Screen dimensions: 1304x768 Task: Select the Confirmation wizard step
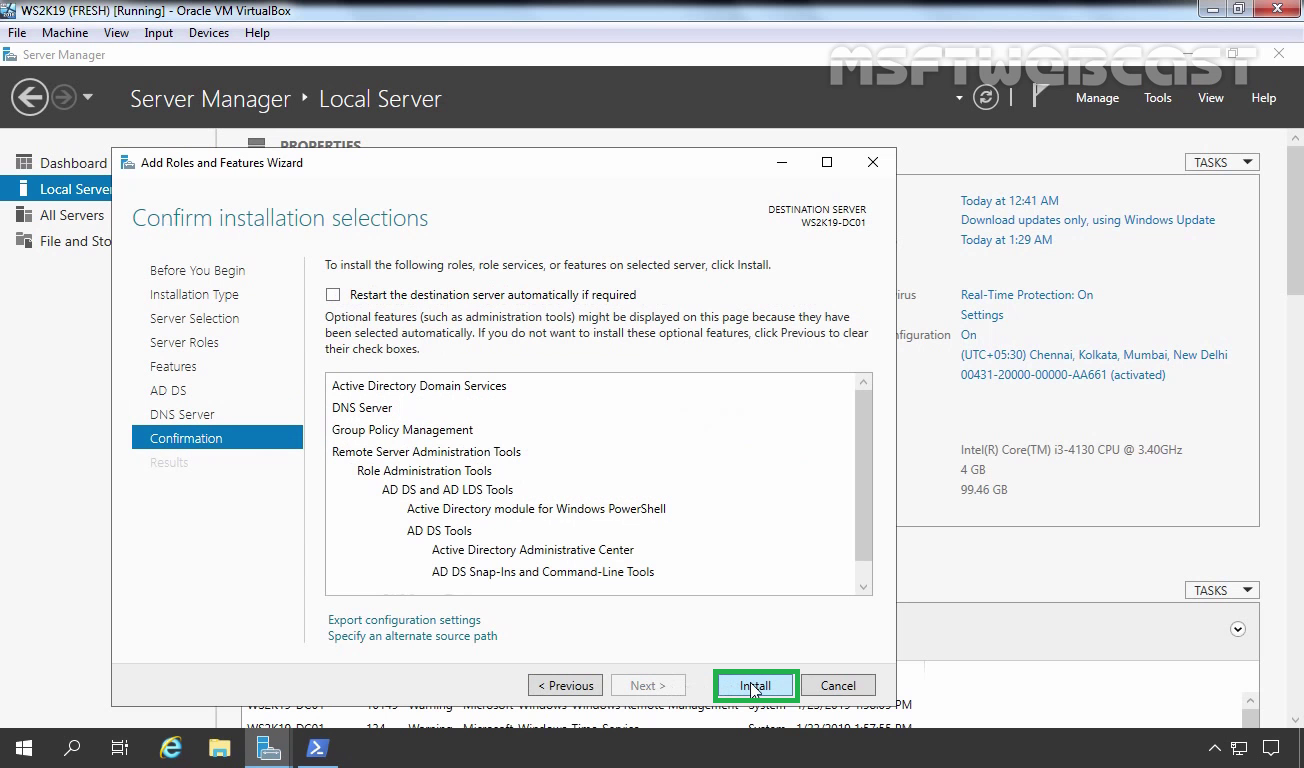[217, 438]
